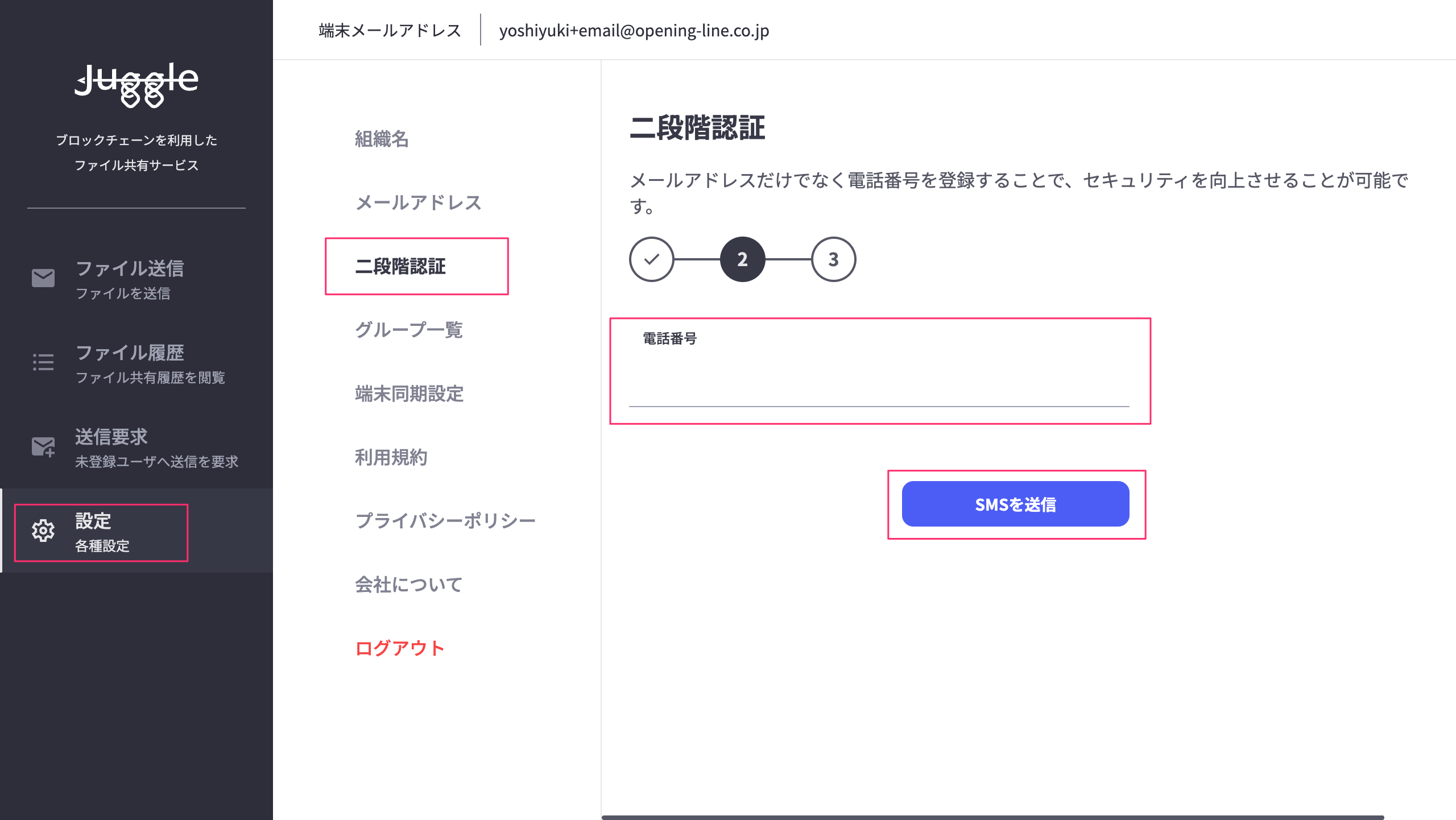This screenshot has width=1456, height=820.
Task: Select 二段階認証 in the settings menu
Action: 400,266
